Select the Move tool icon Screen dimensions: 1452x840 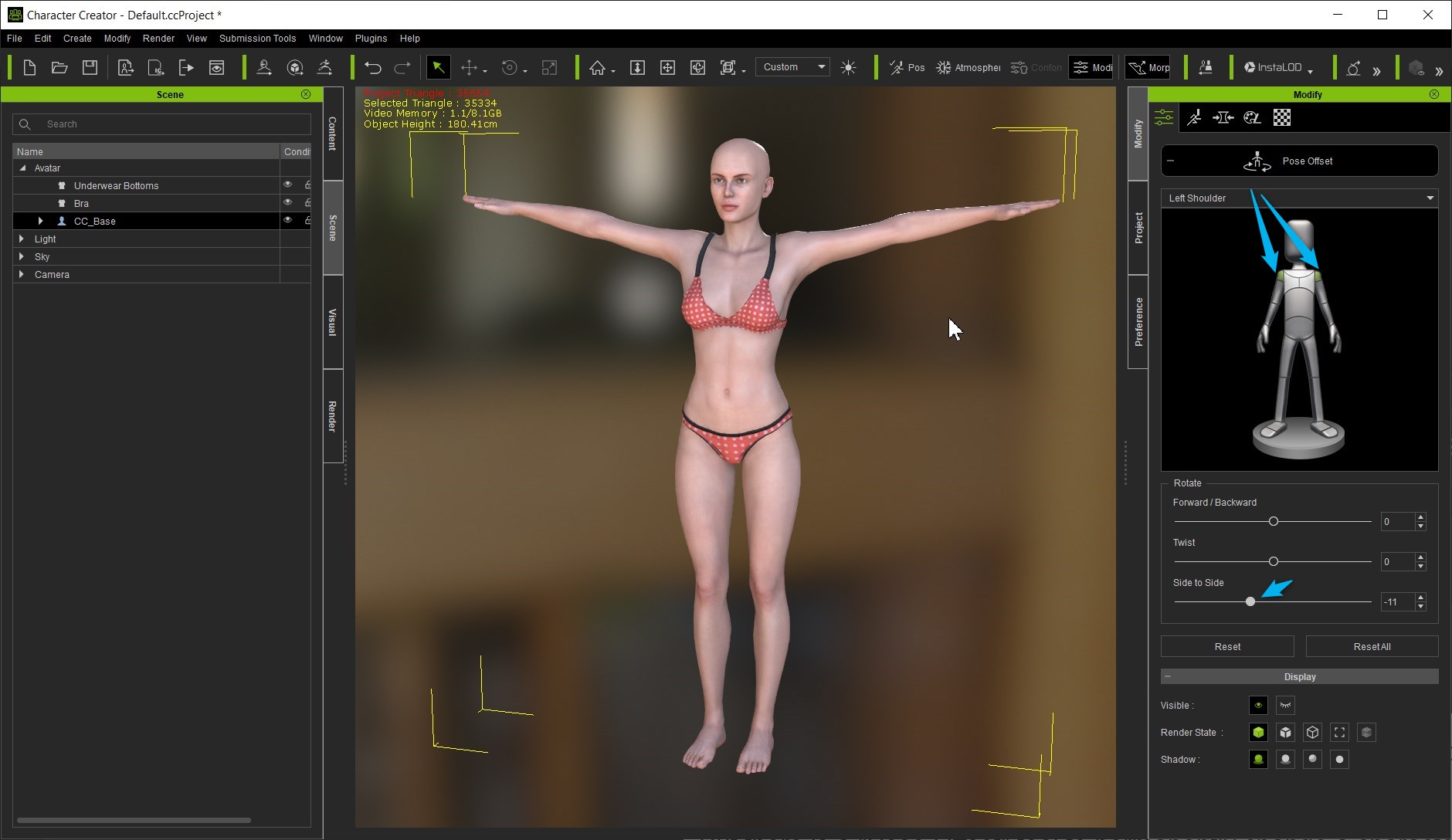[x=469, y=68]
